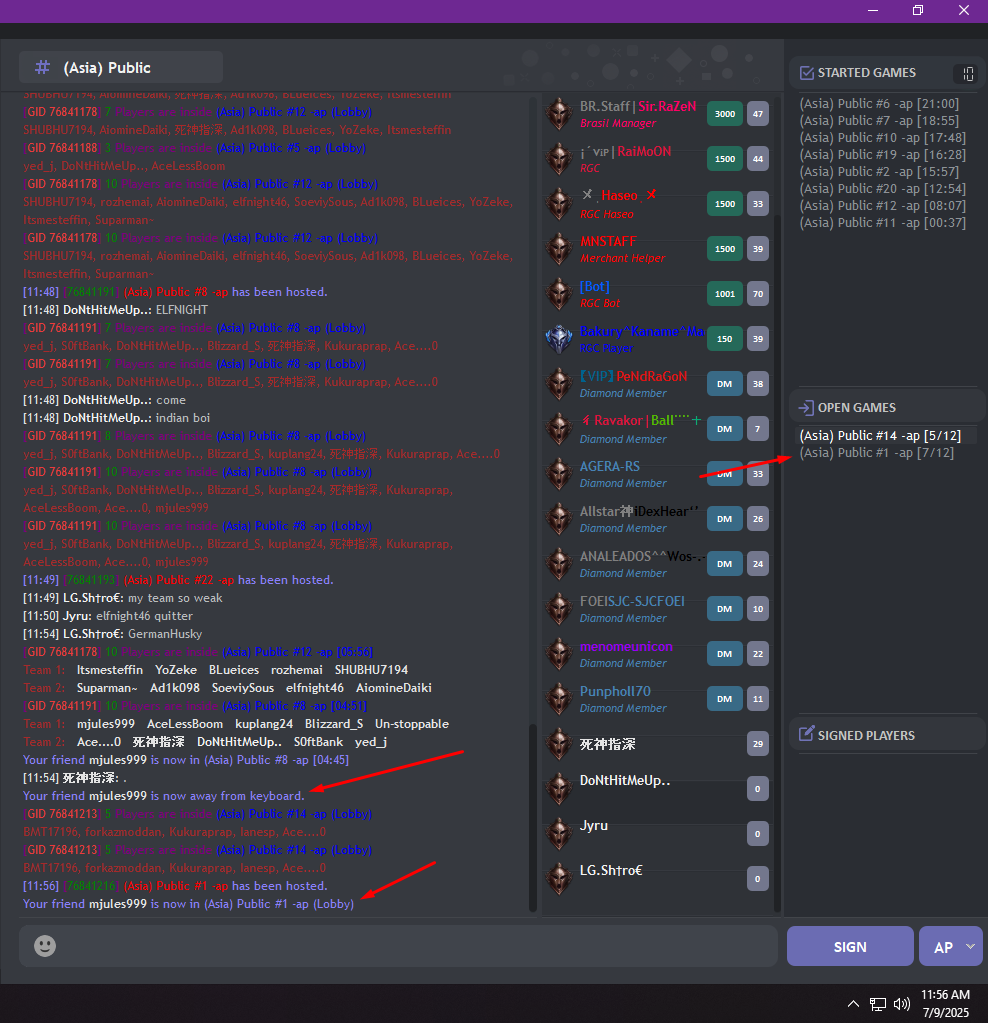Screen dimensions: 988x1023
Task: Click level 70 badge of [Bot]
Action: pyautogui.click(x=758, y=294)
